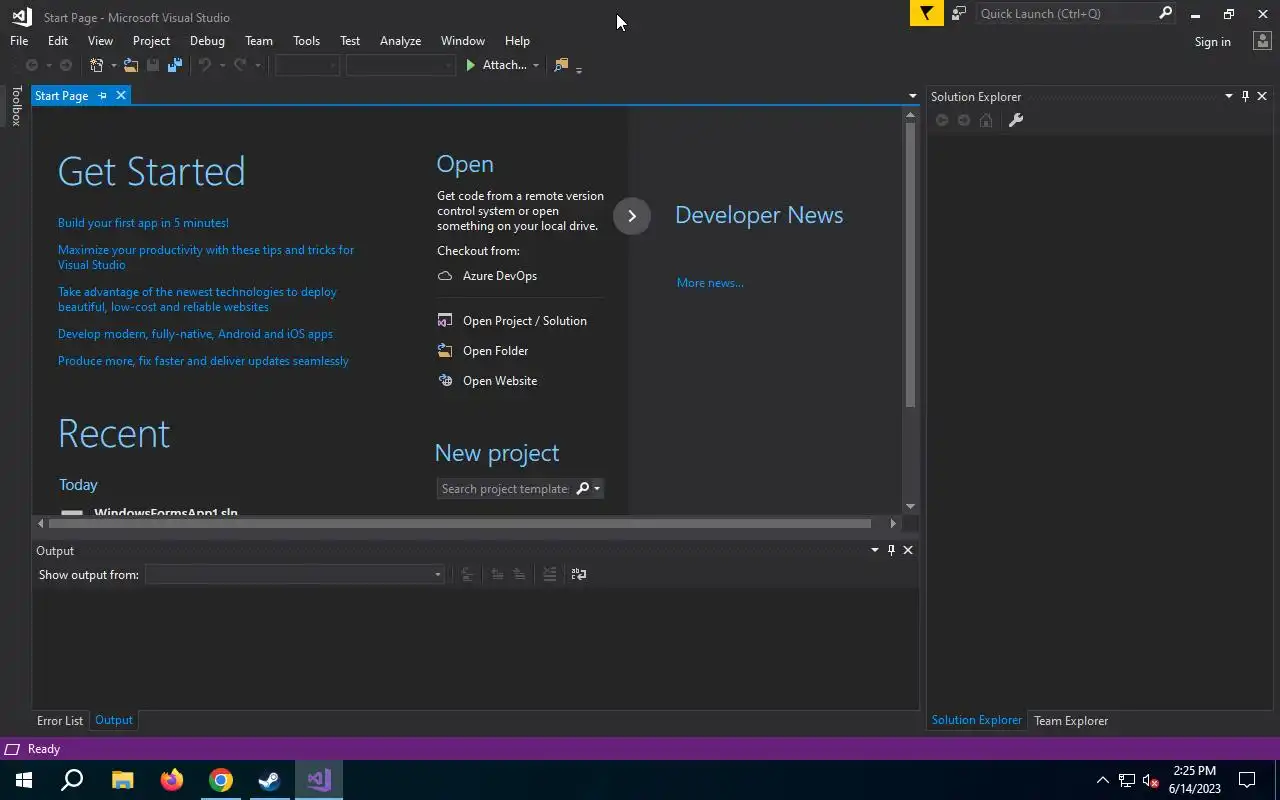Click the Search project templates field
This screenshot has height=800, width=1280.
(505, 489)
